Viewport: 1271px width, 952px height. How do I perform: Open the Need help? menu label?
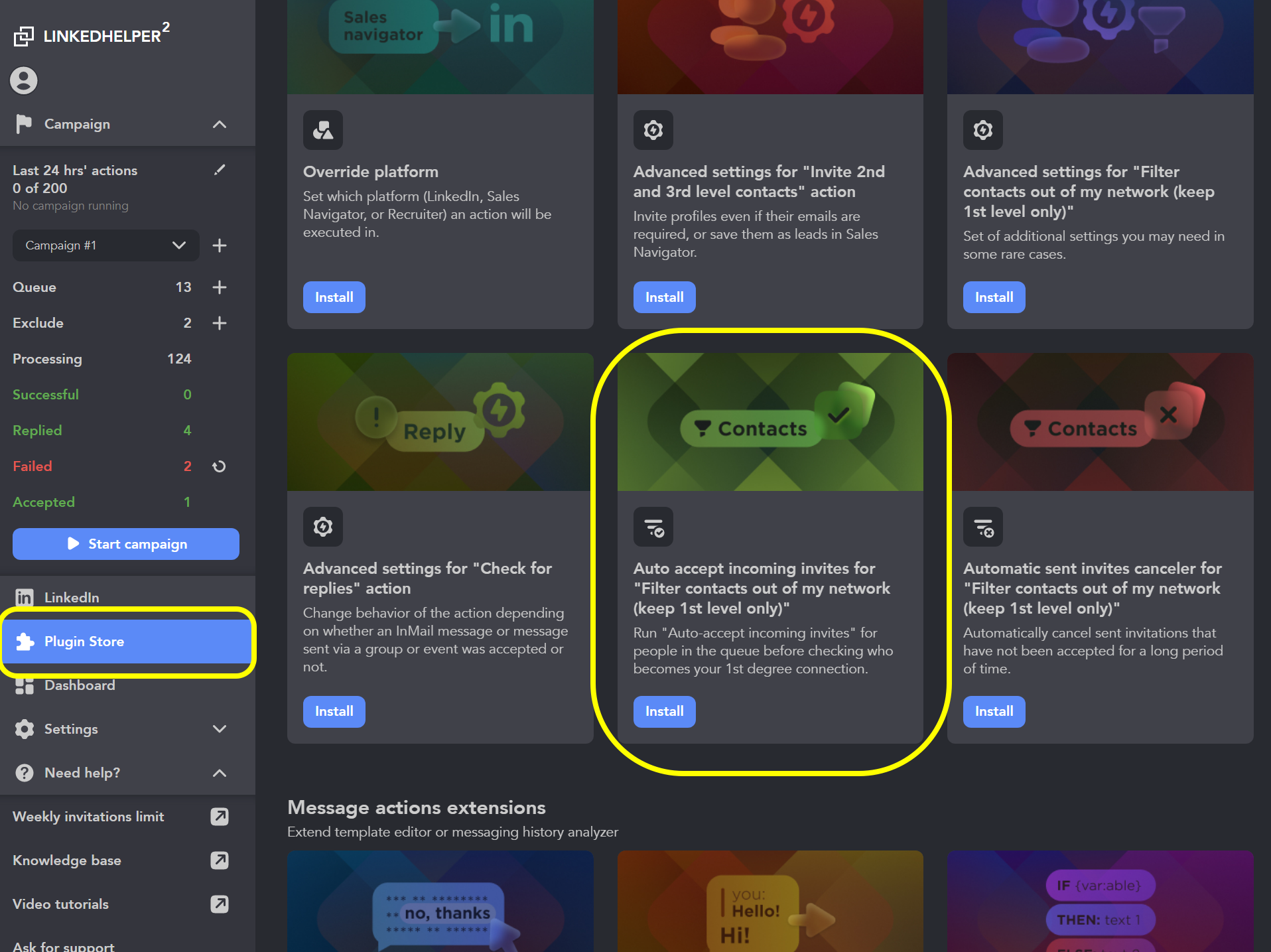tap(82, 773)
